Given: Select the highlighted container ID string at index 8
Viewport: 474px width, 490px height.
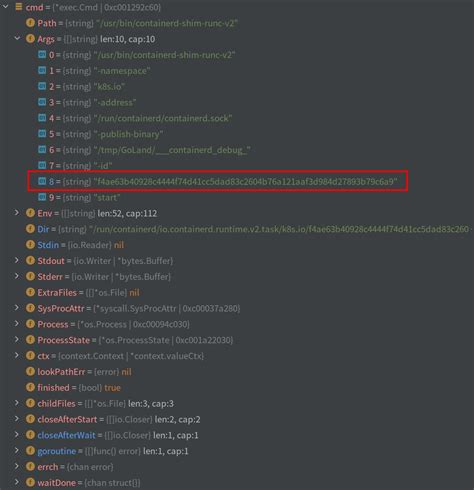Looking at the screenshot, I should (x=218, y=181).
